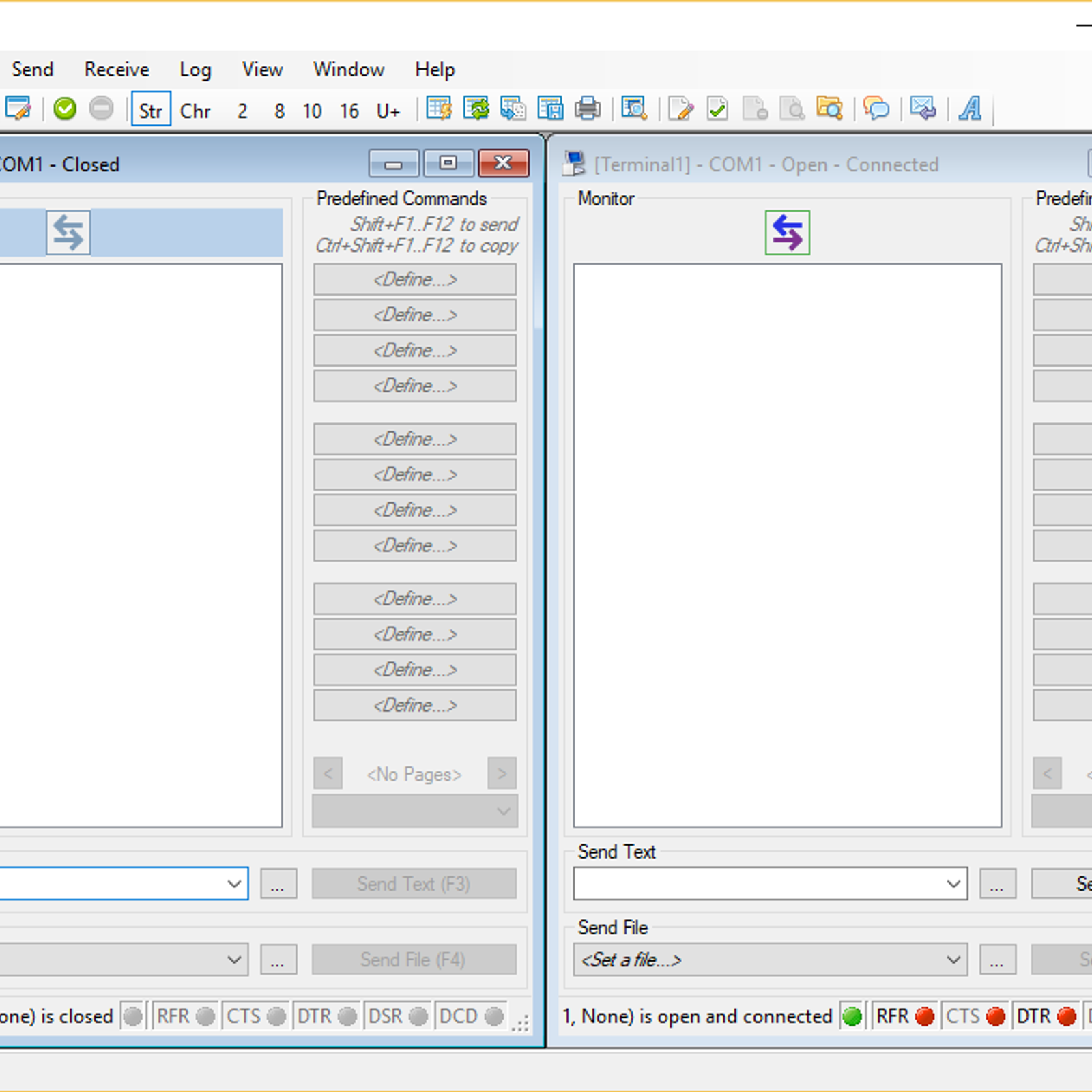Image resolution: width=1092 pixels, height=1092 pixels.
Task: Expand the Send Text dropdown in Terminal1
Action: [953, 884]
